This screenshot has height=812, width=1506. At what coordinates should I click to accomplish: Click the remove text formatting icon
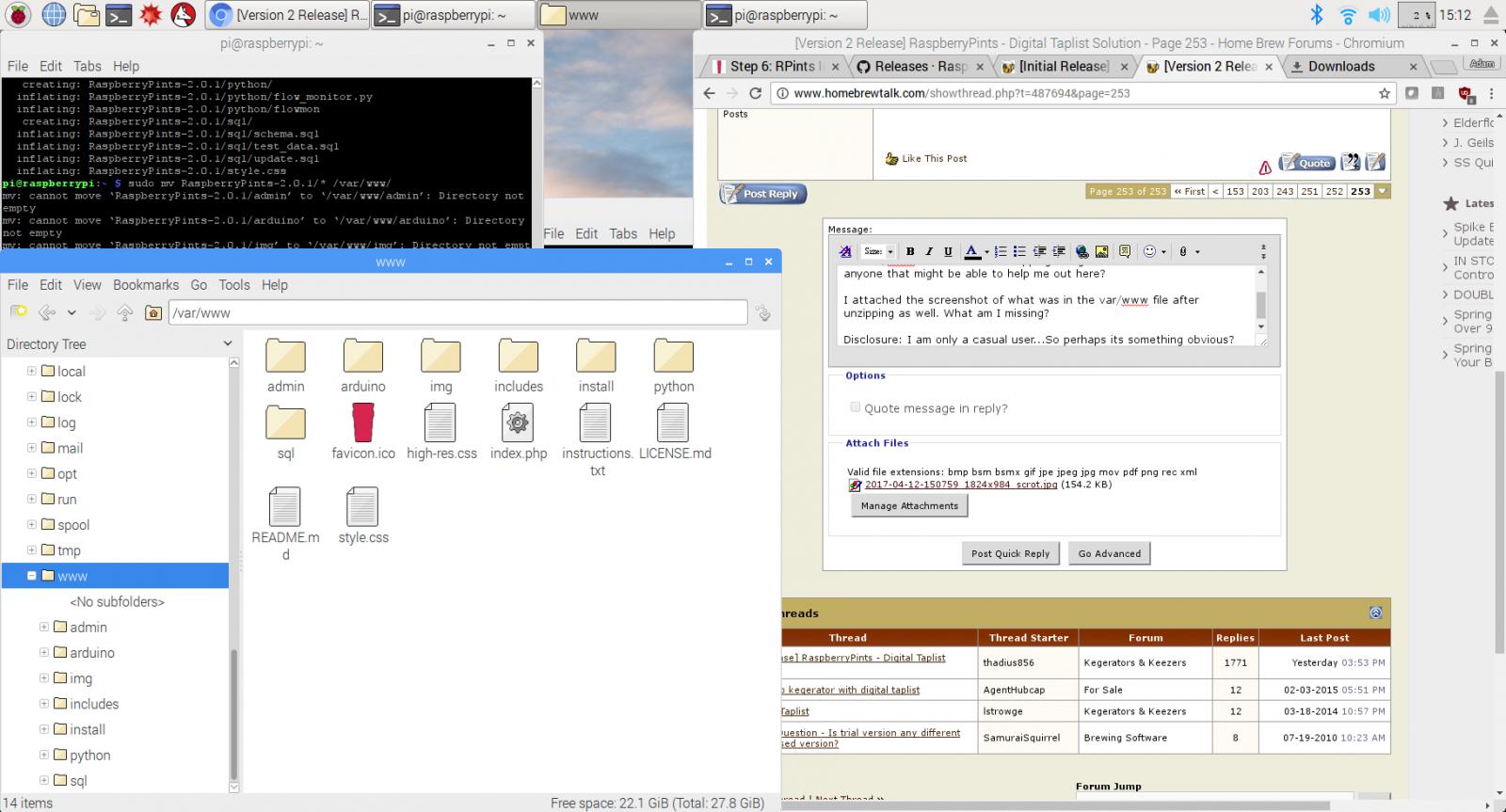pyautogui.click(x=845, y=251)
